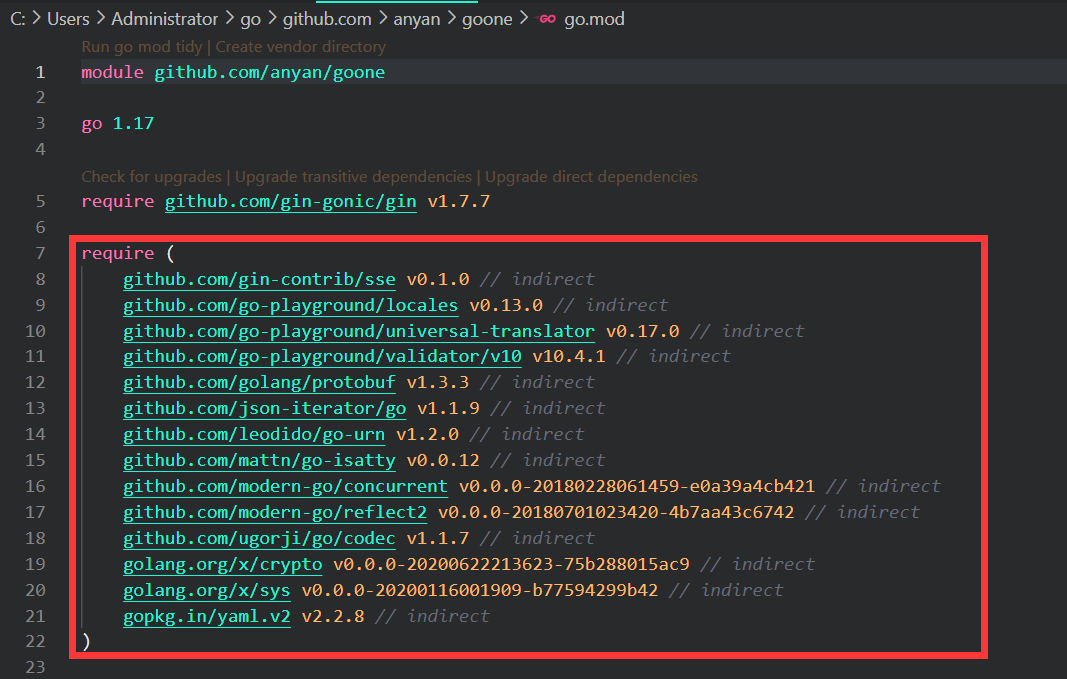Click version v2.2.8 of yaml.v2
The width and height of the screenshot is (1067, 679).
point(333,616)
